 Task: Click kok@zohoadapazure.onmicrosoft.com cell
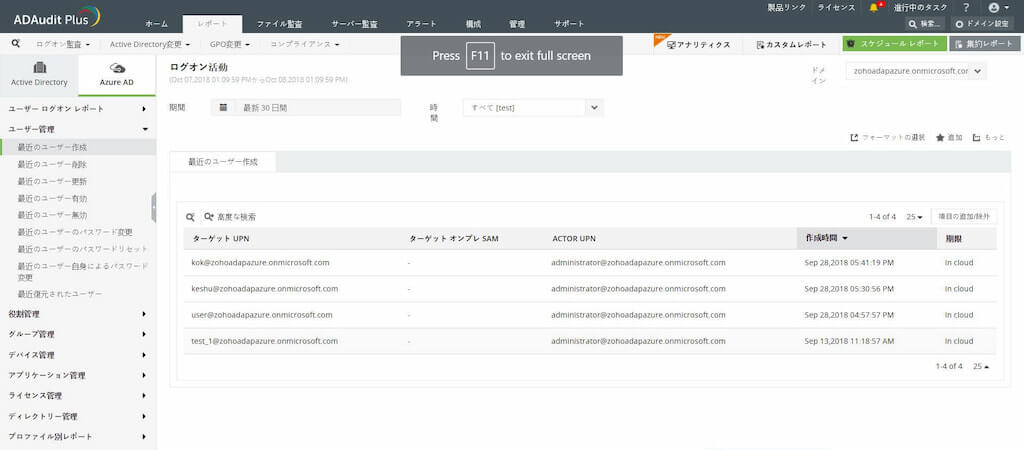click(260, 263)
